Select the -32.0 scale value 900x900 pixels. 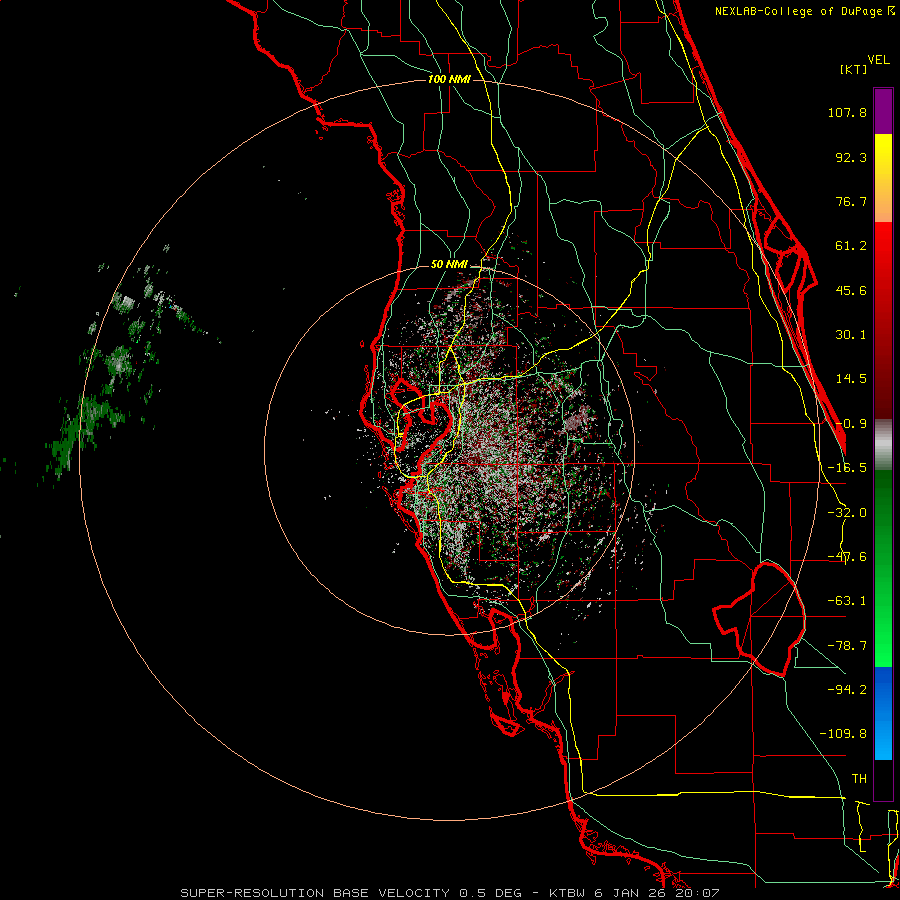pyautogui.click(x=847, y=513)
